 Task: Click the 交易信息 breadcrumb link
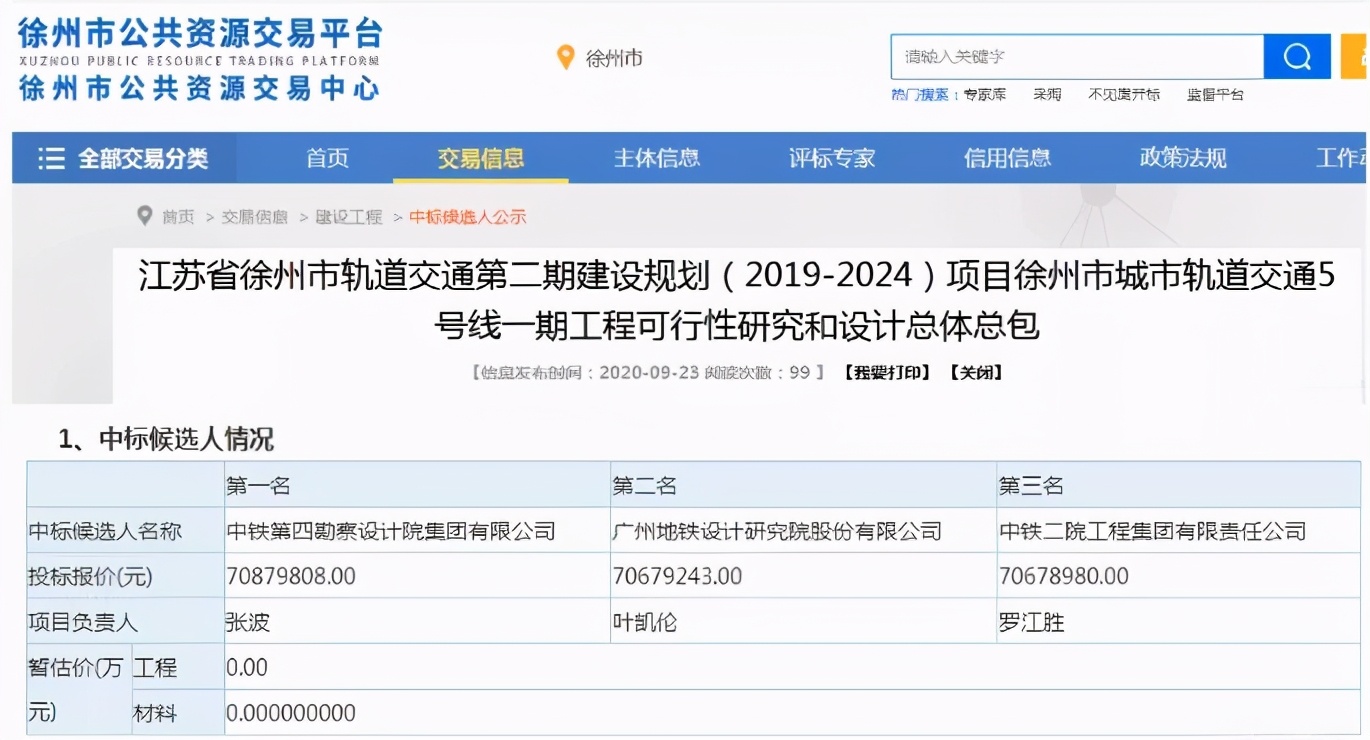[x=254, y=217]
